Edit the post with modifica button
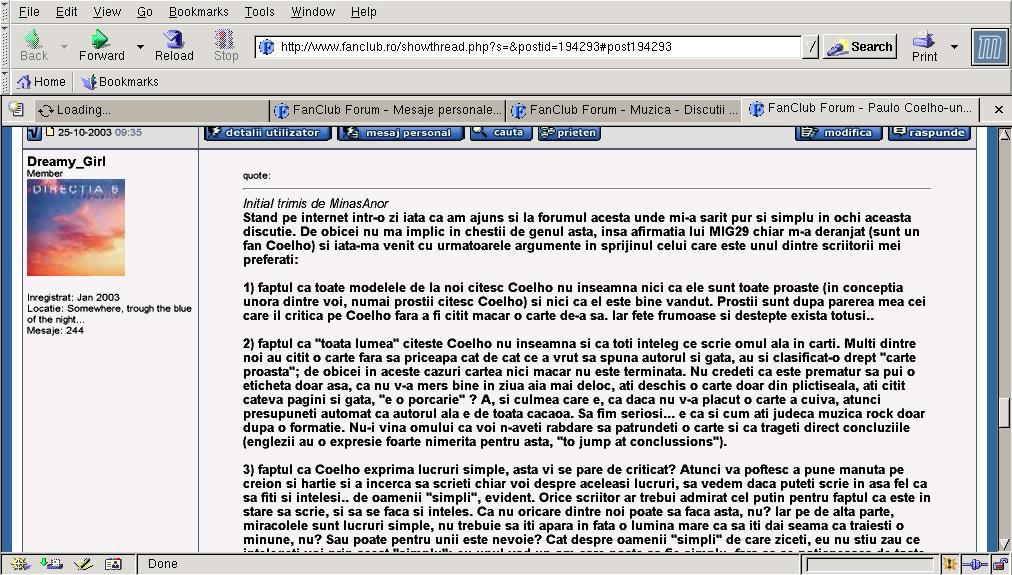Image resolution: width=1012 pixels, height=575 pixels. [x=840, y=133]
